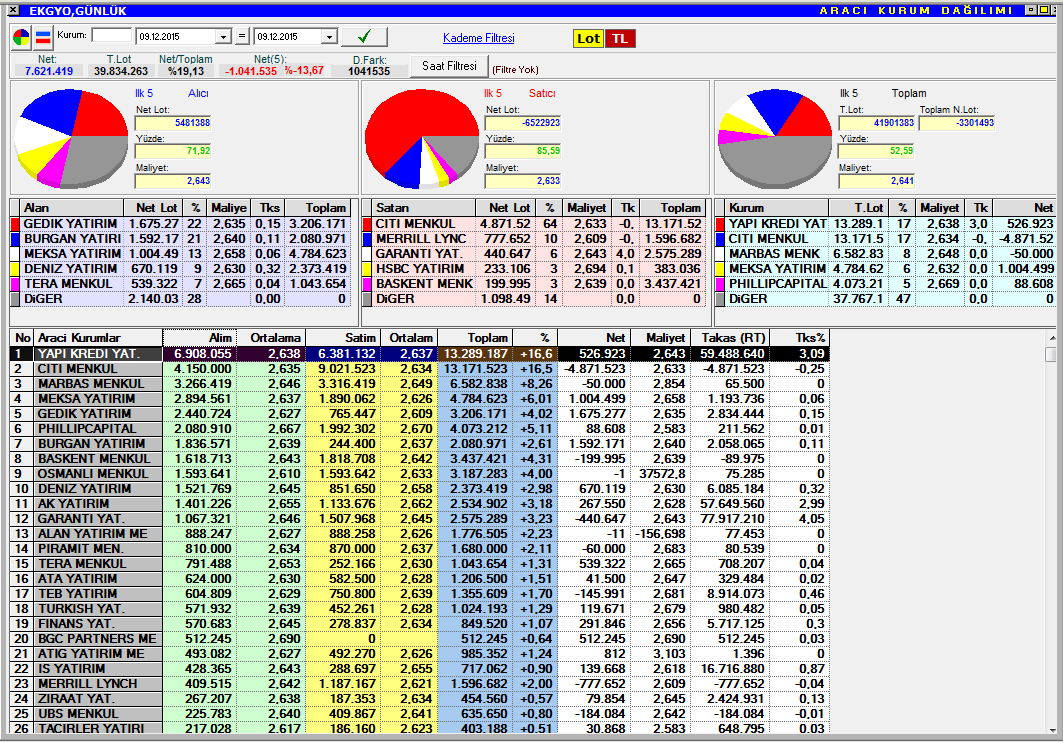Viewport: 1063px width, 743px height.
Task: Click the pie chart view icon
Action: tap(21, 38)
